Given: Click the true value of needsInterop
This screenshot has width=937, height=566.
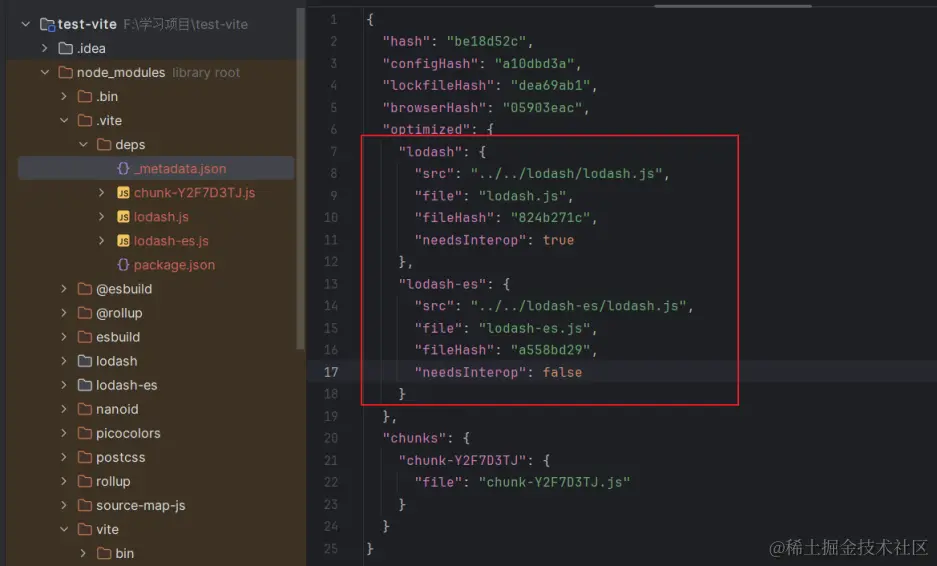Looking at the screenshot, I should tap(558, 240).
